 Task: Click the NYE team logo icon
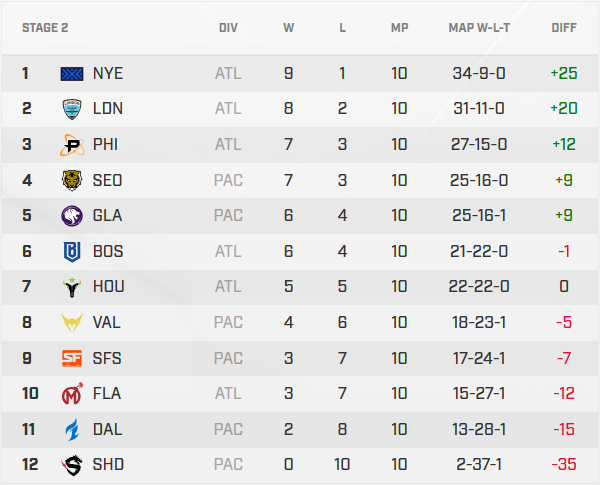[73, 73]
